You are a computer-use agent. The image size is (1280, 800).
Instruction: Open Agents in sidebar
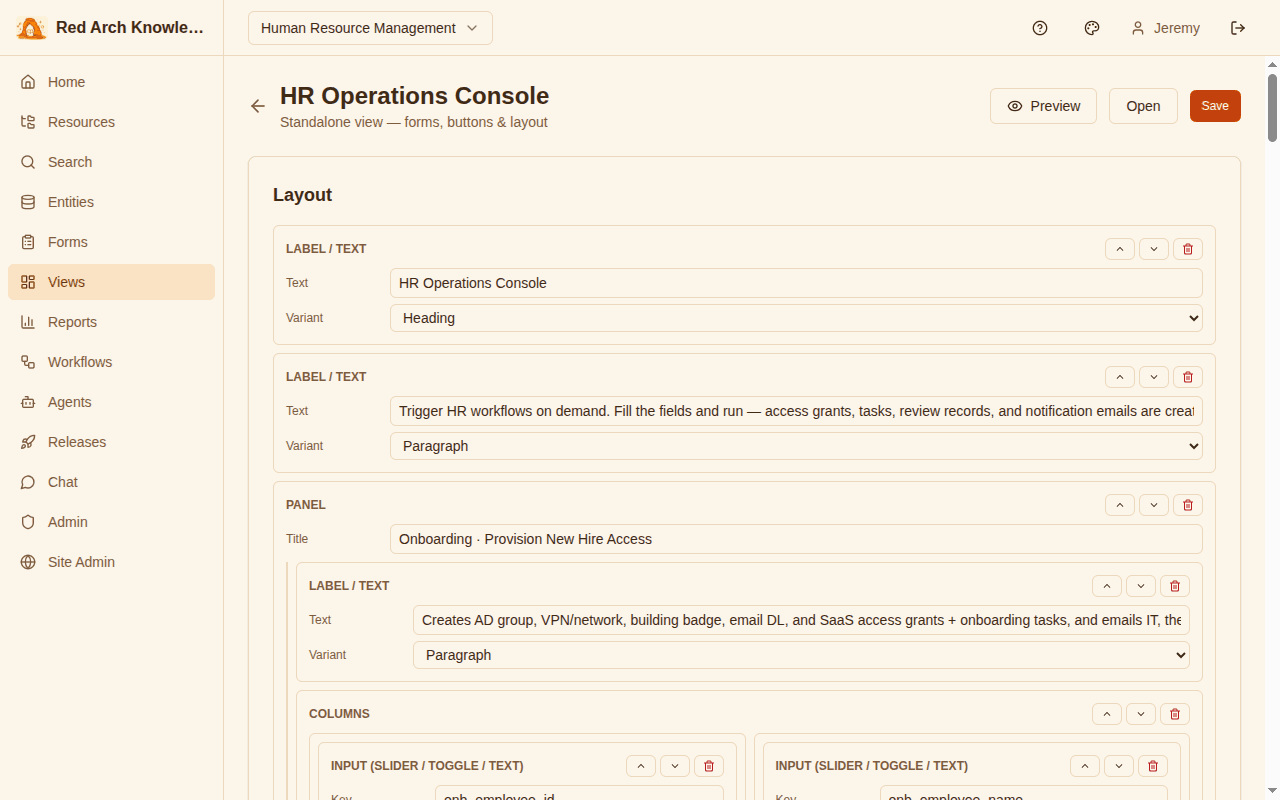point(111,402)
